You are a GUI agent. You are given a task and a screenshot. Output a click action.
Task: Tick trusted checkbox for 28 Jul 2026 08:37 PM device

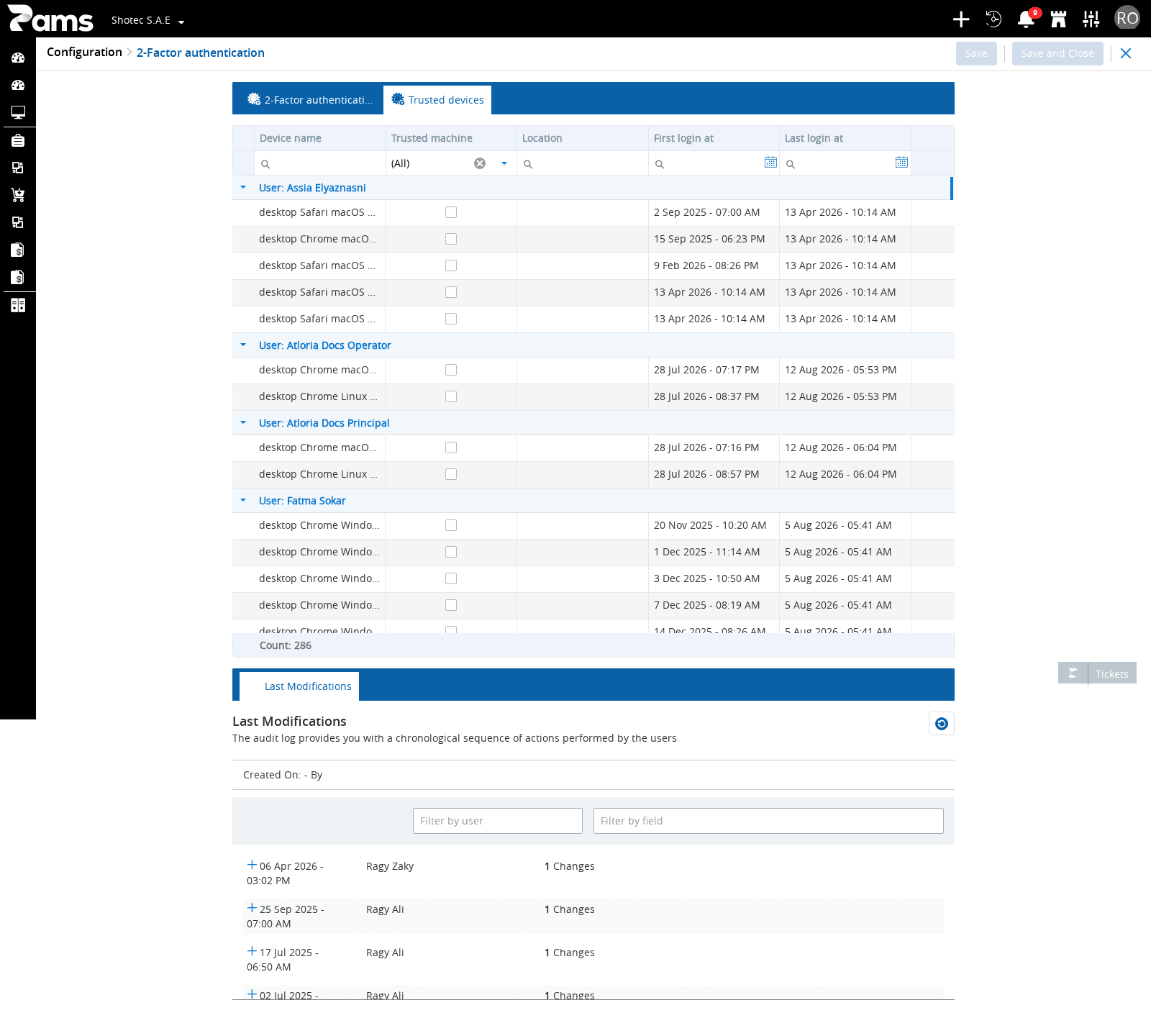point(451,396)
